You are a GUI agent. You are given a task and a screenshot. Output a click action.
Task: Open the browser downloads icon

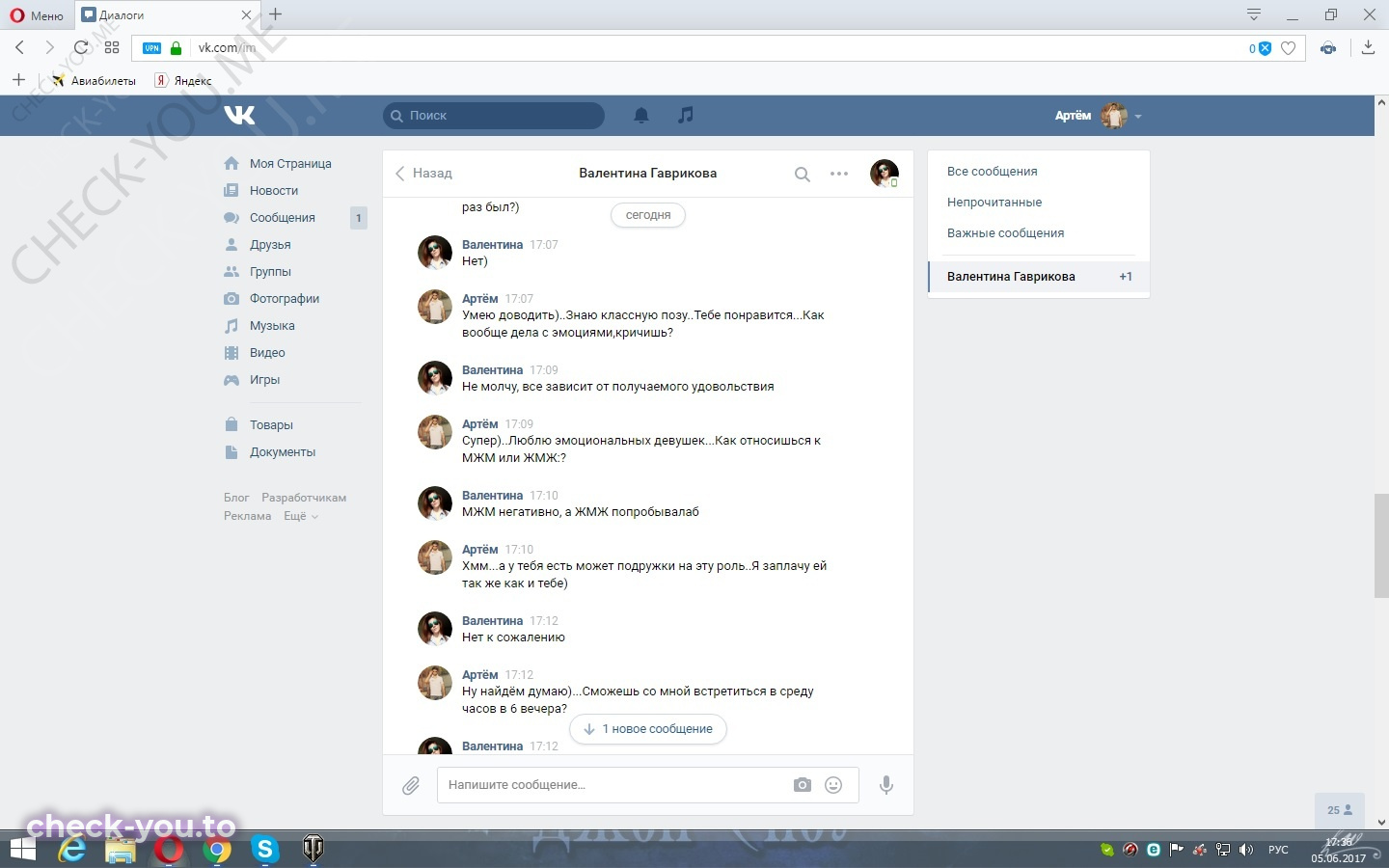(1368, 47)
